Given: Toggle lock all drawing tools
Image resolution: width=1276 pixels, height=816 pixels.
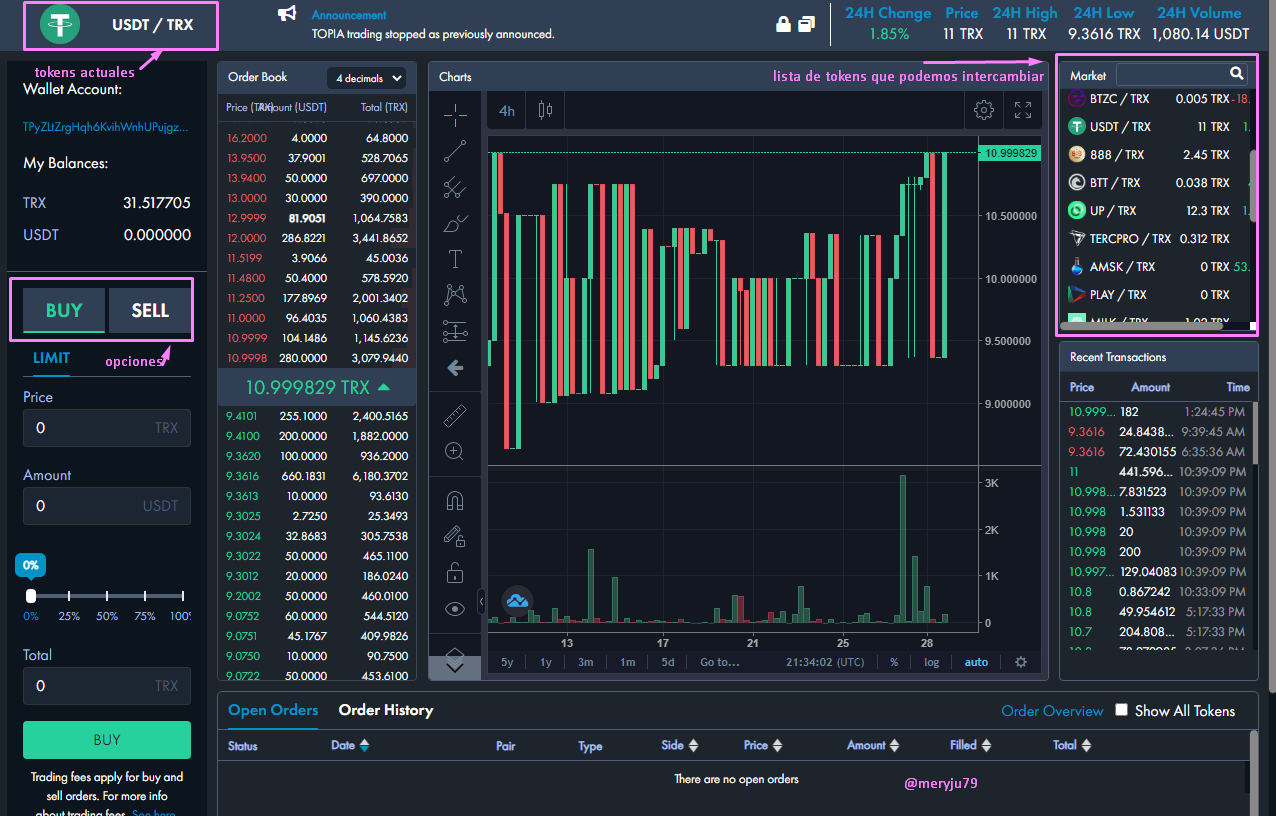Looking at the screenshot, I should point(455,573).
